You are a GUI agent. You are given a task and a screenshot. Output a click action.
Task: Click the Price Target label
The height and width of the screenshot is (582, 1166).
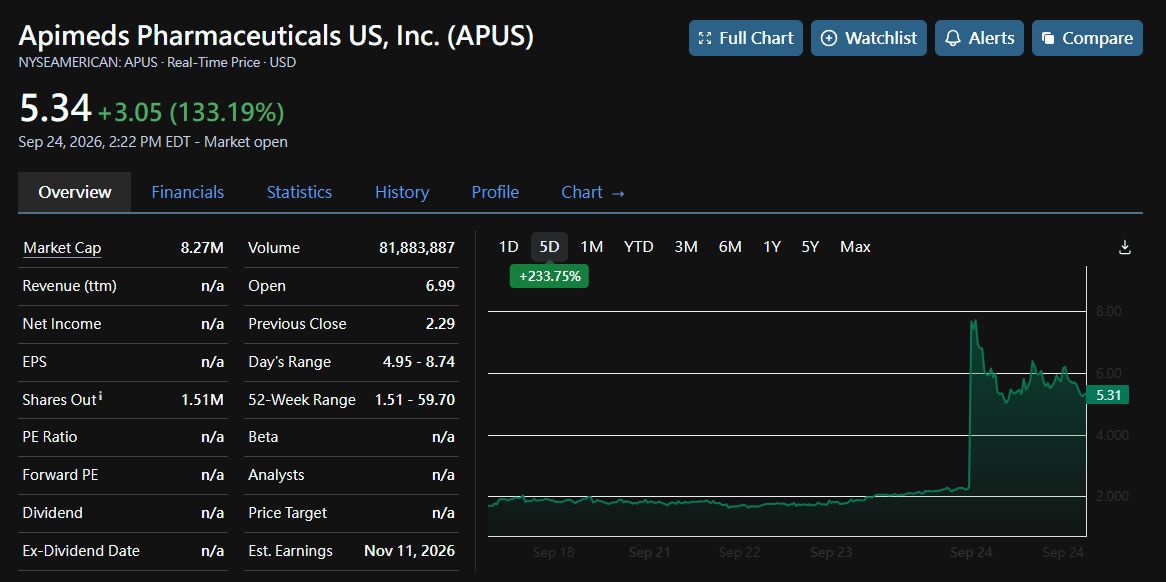[288, 513]
